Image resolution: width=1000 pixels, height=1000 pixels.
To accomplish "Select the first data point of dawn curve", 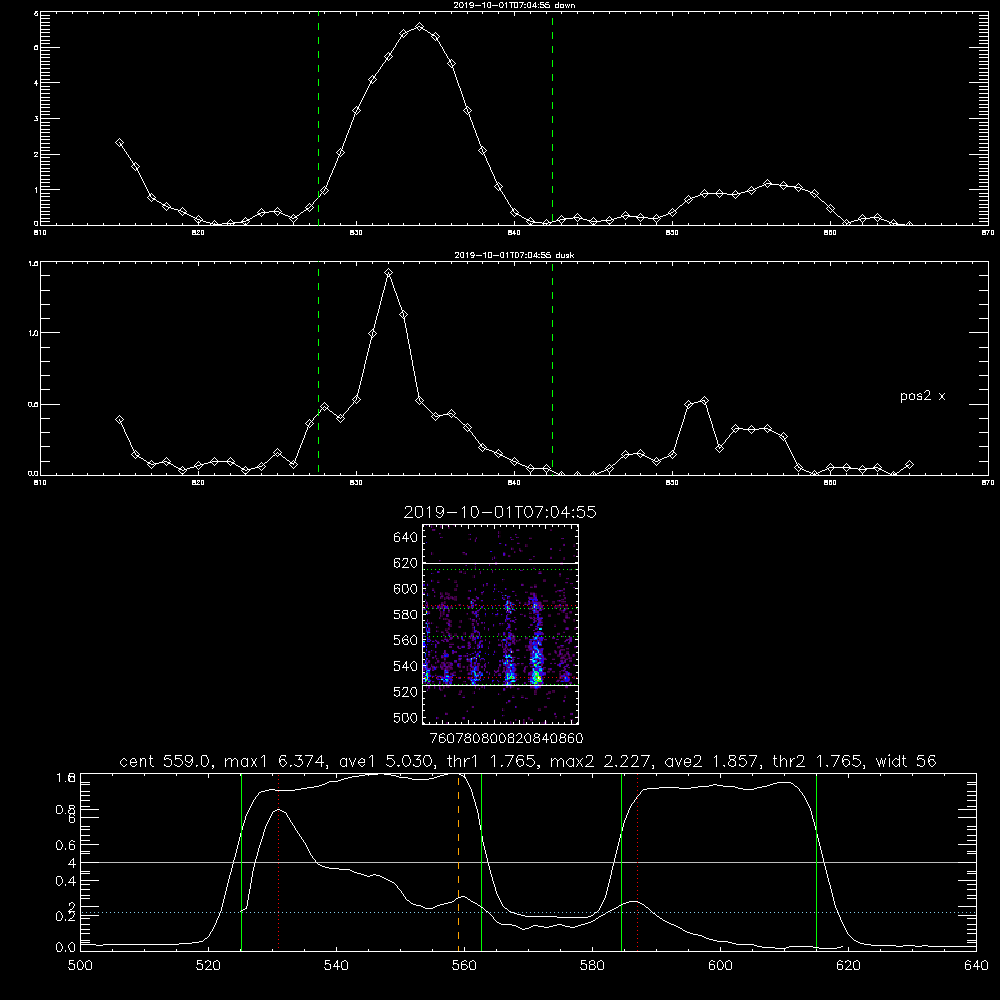I will [x=119, y=143].
